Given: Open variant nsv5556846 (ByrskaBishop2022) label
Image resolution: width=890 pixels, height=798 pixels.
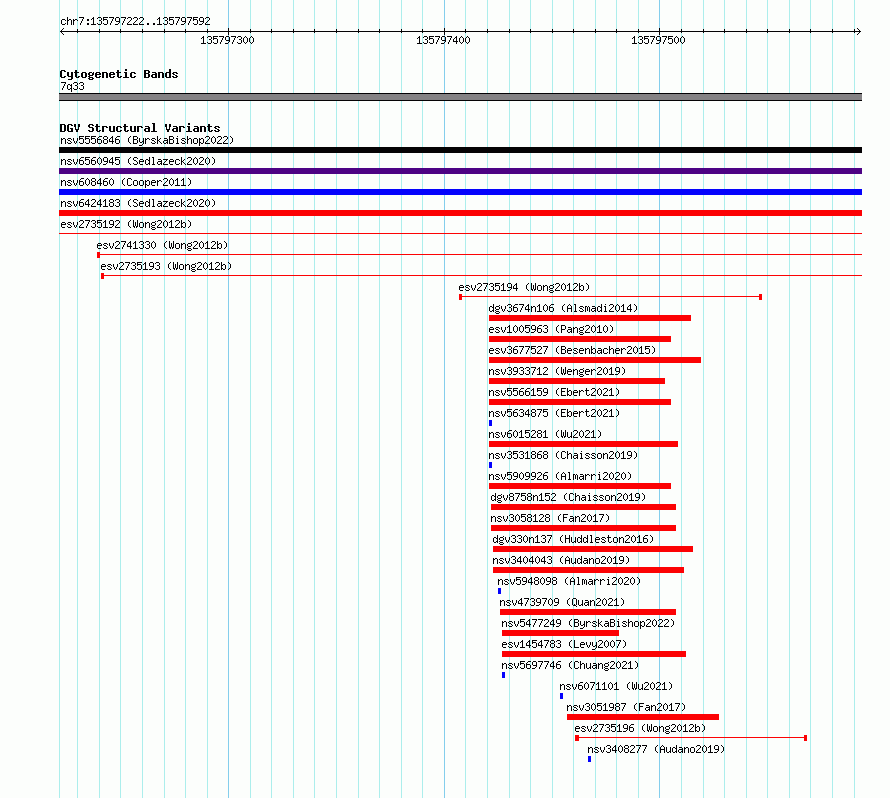Looking at the screenshot, I should [x=147, y=140].
